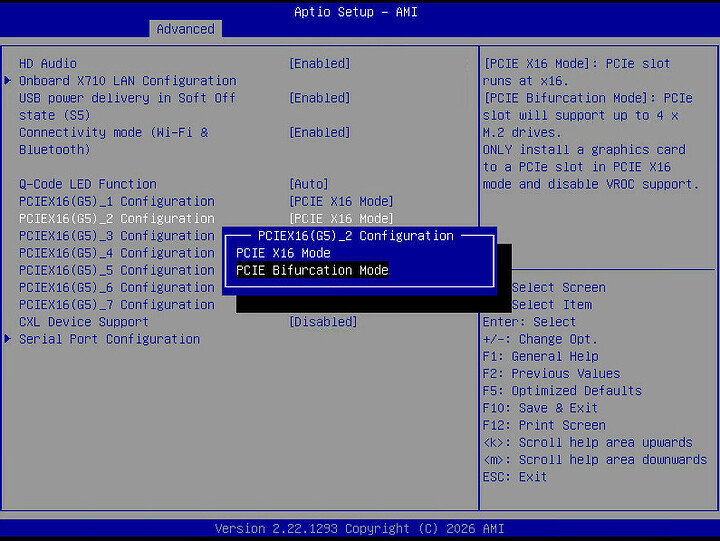
Task: Change CXL Device Support Disabled value
Action: (x=323, y=322)
